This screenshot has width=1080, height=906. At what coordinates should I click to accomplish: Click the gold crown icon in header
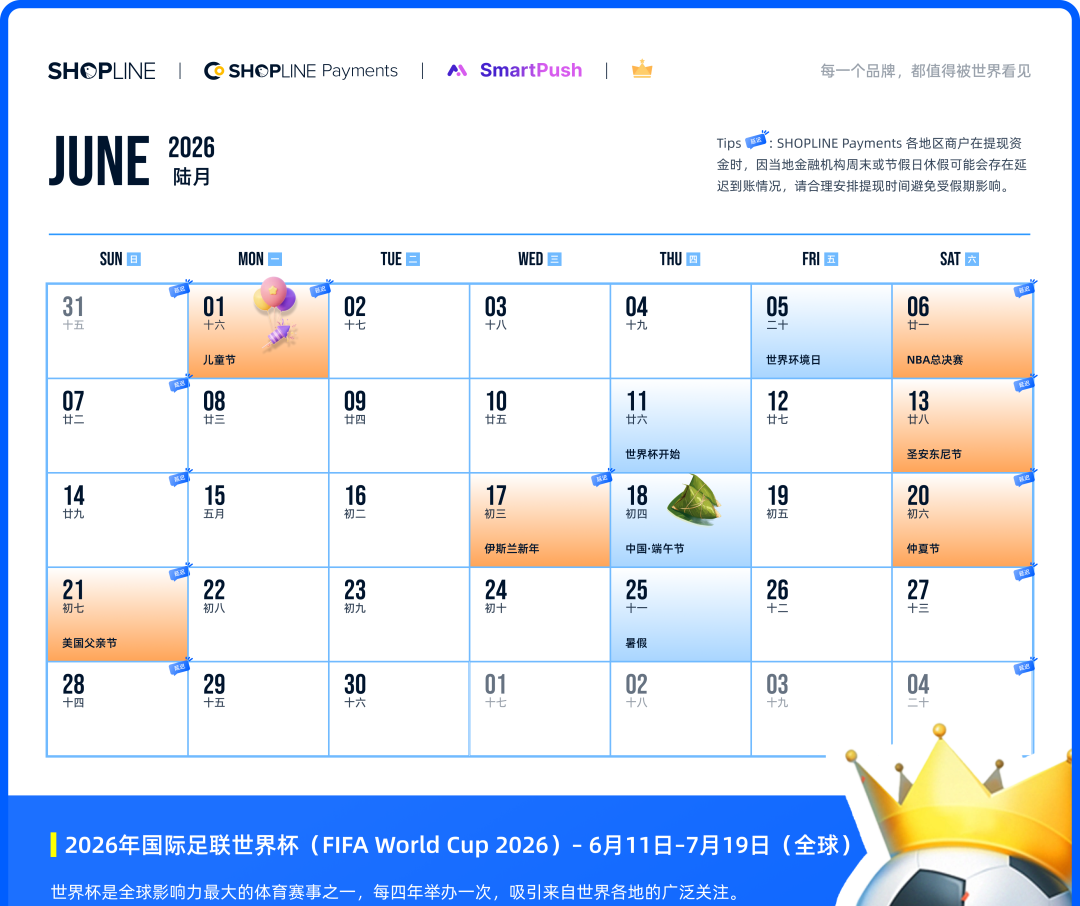[x=642, y=70]
